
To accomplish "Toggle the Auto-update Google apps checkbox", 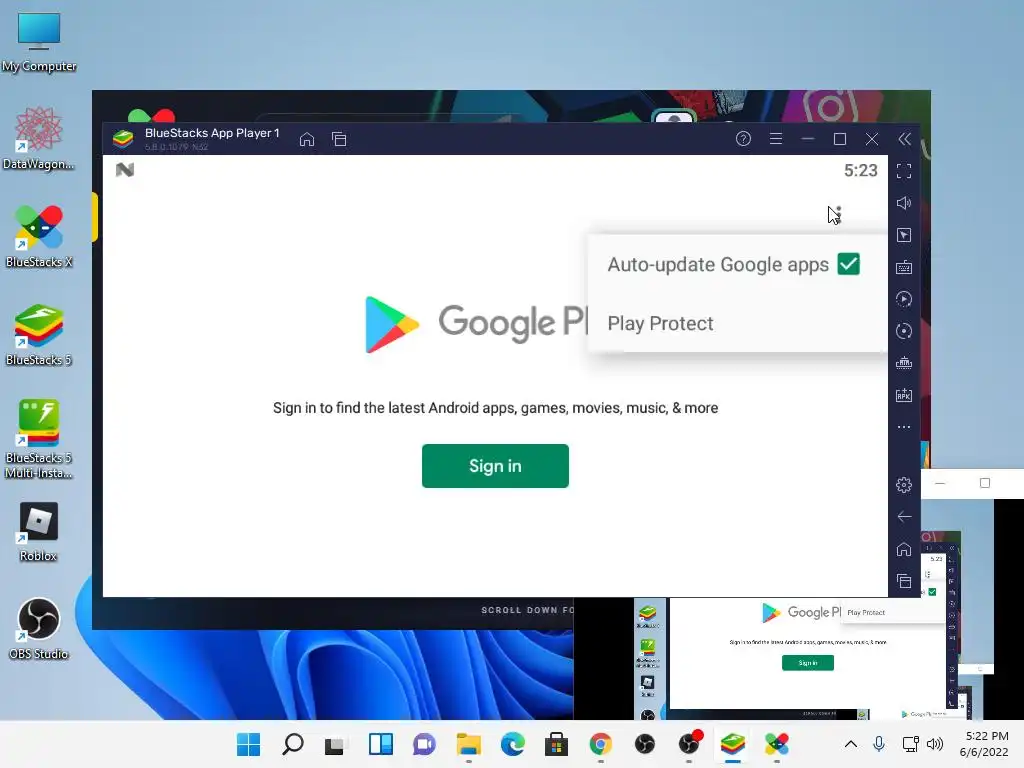I will pyautogui.click(x=848, y=264).
